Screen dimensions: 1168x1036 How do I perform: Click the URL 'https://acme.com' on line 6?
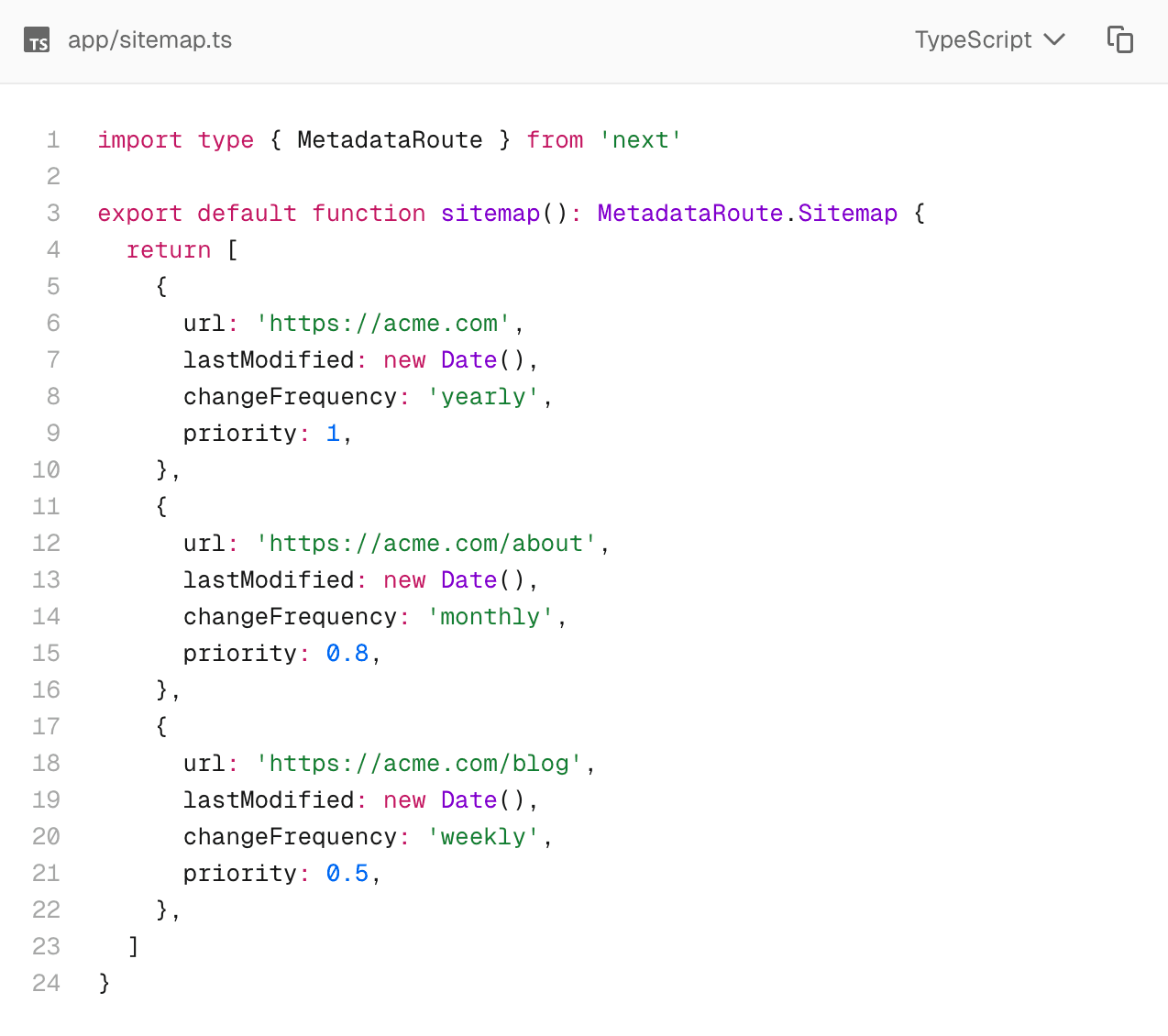[383, 323]
